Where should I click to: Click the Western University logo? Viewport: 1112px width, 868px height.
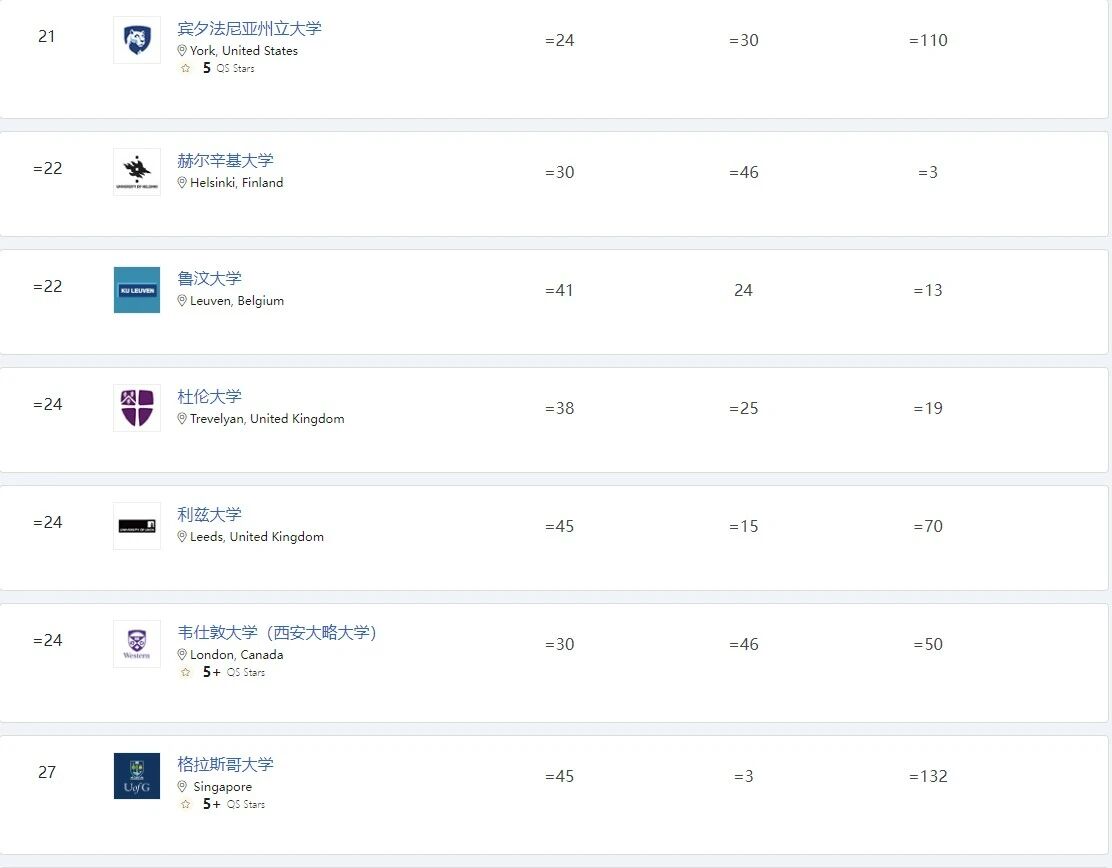137,644
